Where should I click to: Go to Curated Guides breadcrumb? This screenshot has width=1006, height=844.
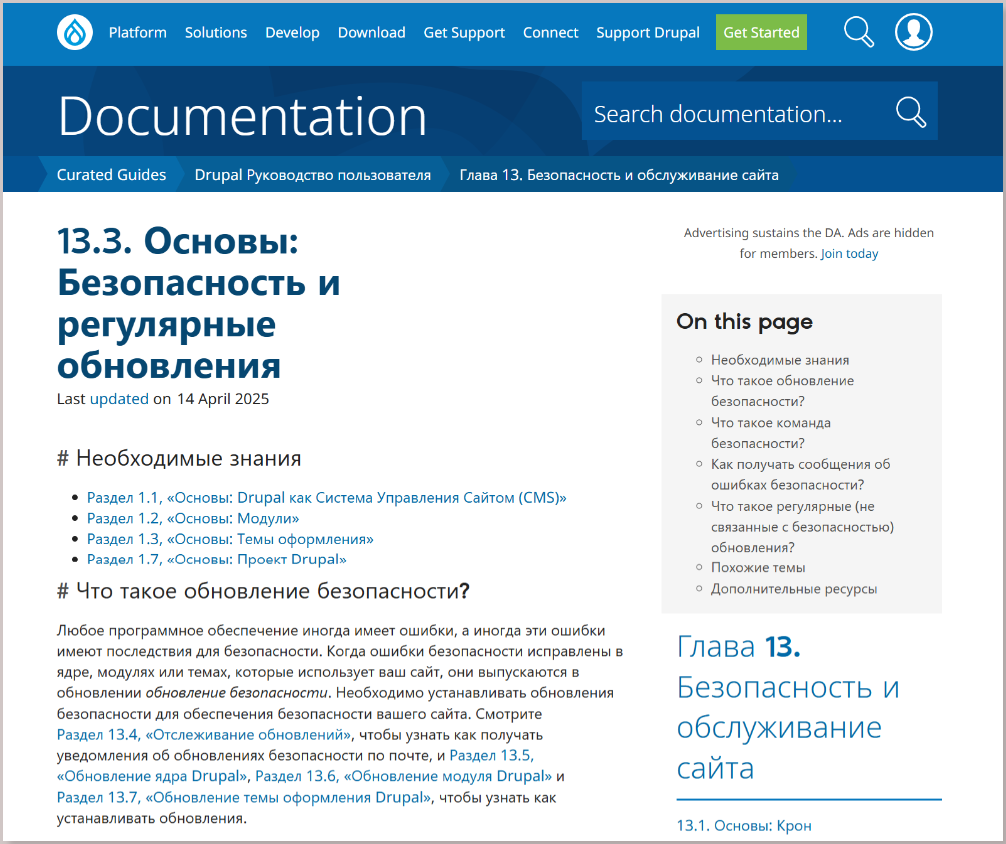111,175
